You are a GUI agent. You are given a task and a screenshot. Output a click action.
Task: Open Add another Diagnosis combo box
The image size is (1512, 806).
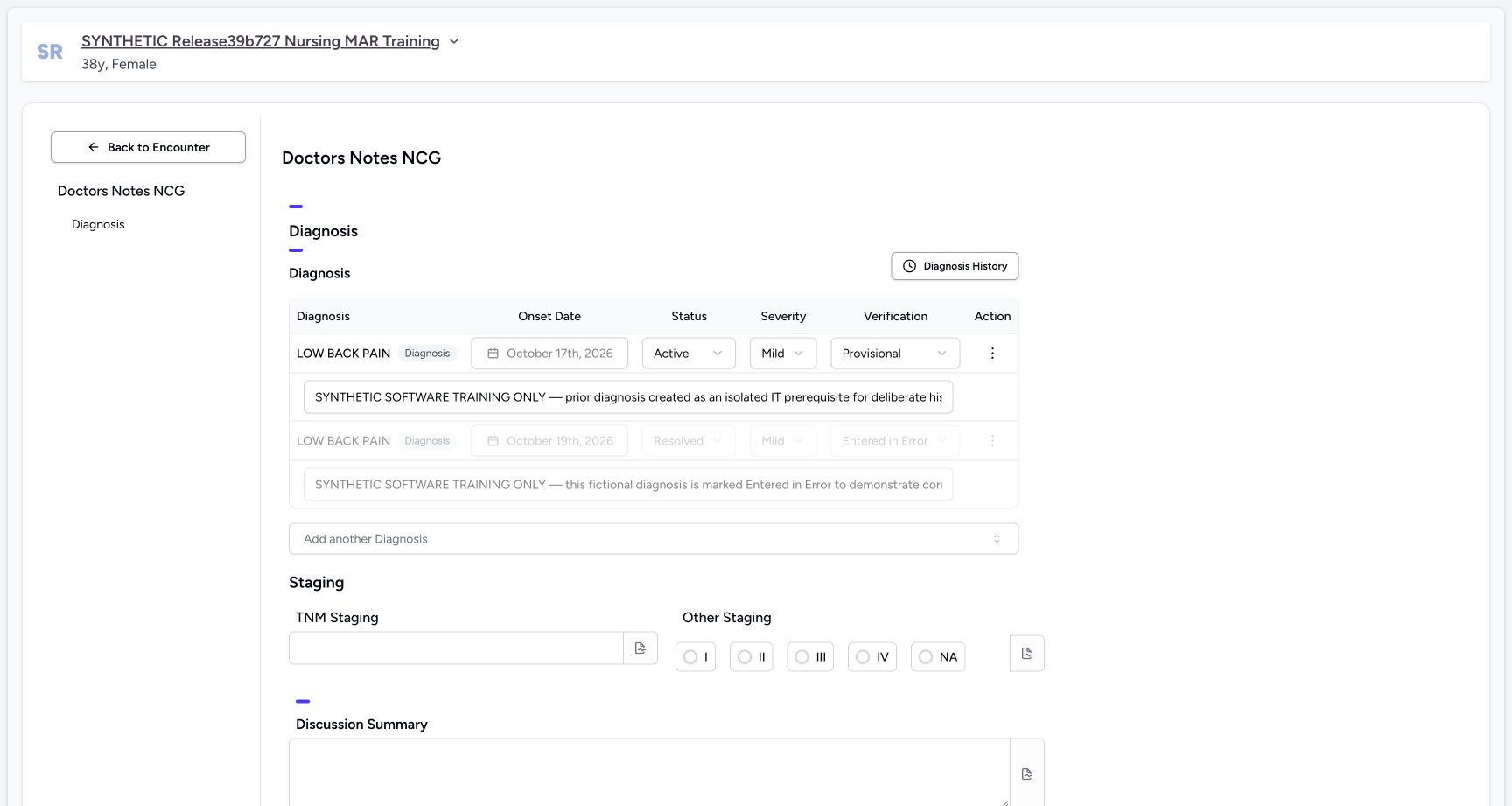click(654, 539)
